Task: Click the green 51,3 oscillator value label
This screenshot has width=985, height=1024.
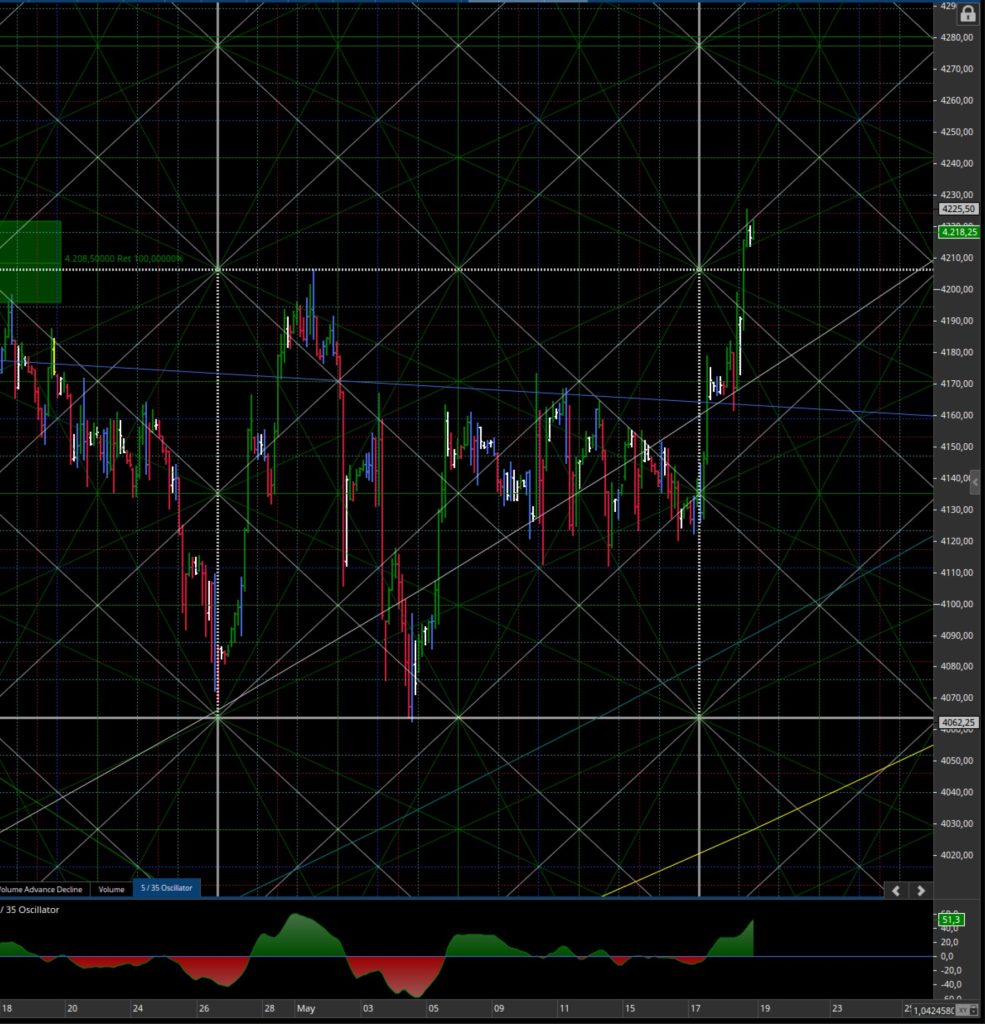Action: (x=950, y=920)
